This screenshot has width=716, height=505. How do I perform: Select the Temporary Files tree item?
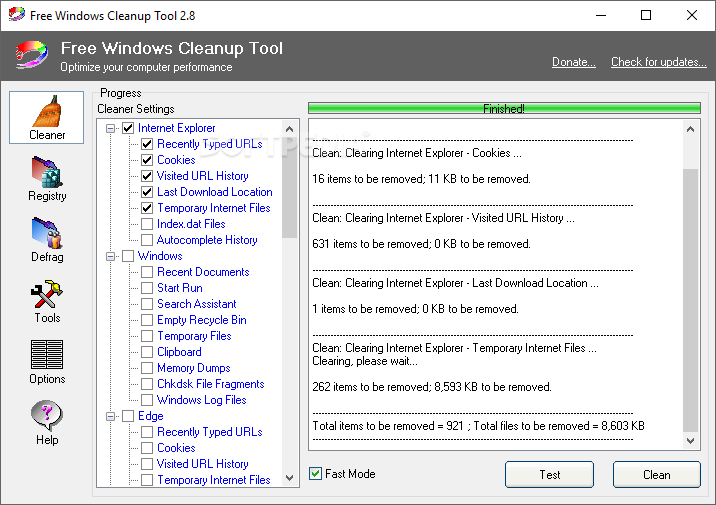(x=194, y=336)
